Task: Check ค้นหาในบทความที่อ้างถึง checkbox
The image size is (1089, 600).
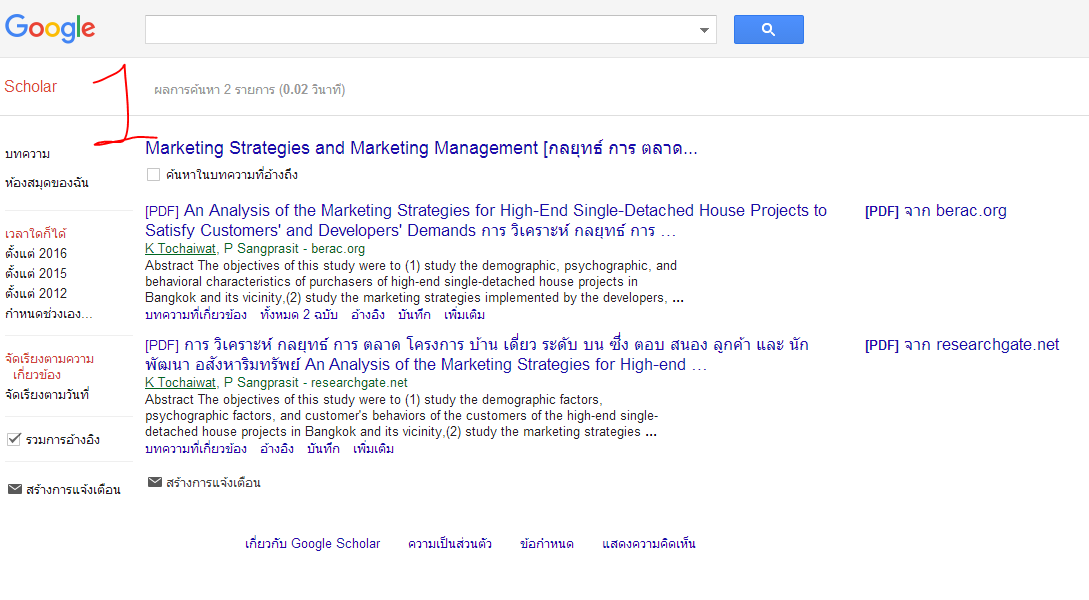Action: [153, 174]
